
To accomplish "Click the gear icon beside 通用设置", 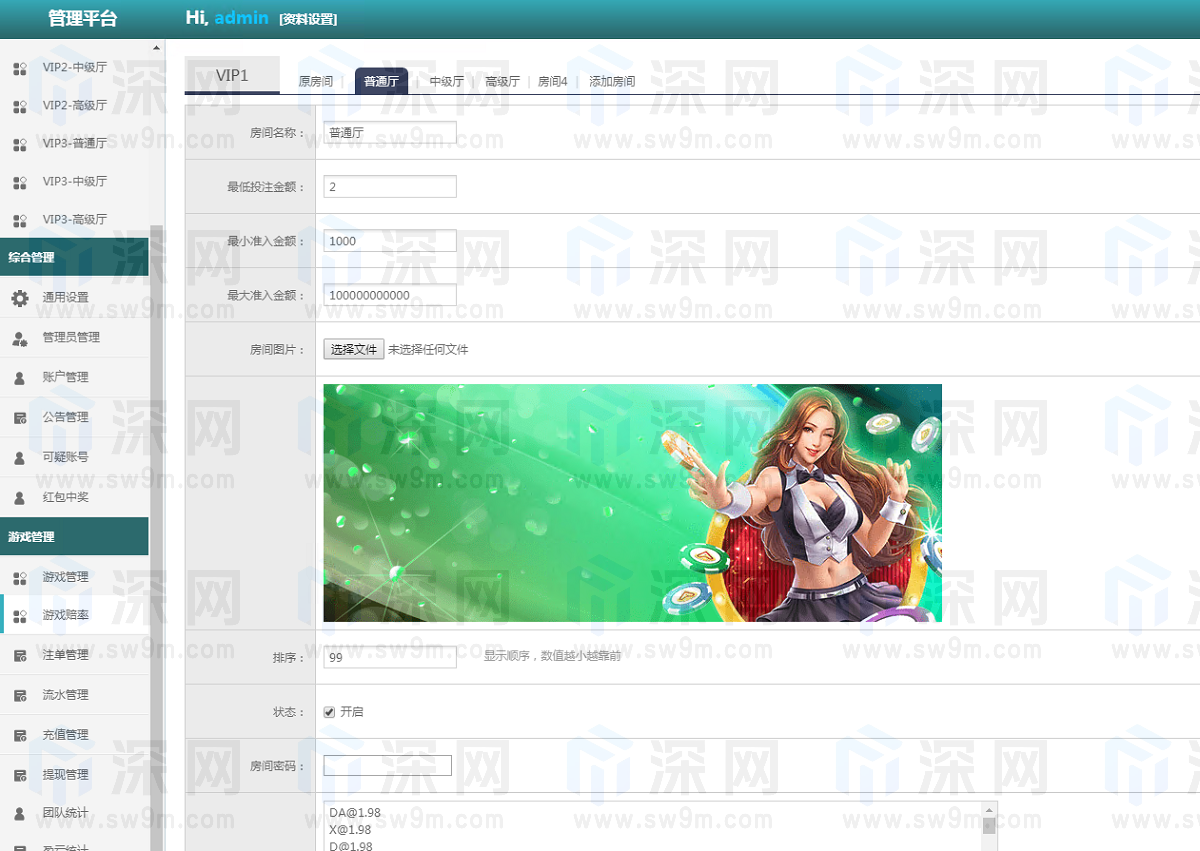I will [x=20, y=298].
